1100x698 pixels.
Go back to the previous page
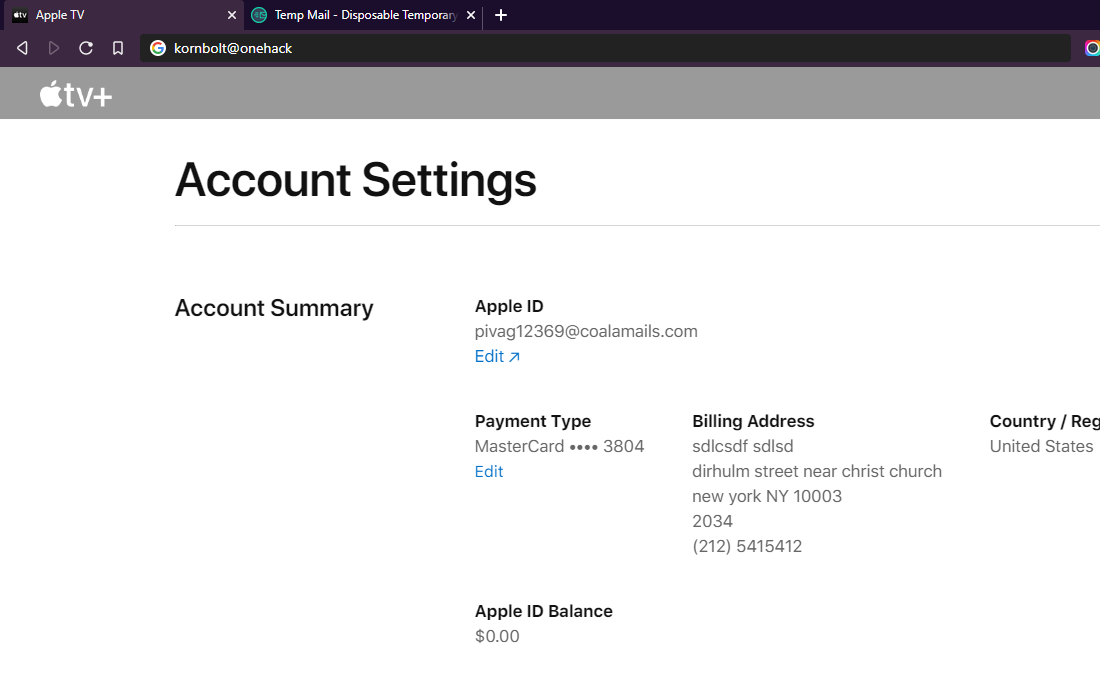[x=23, y=48]
